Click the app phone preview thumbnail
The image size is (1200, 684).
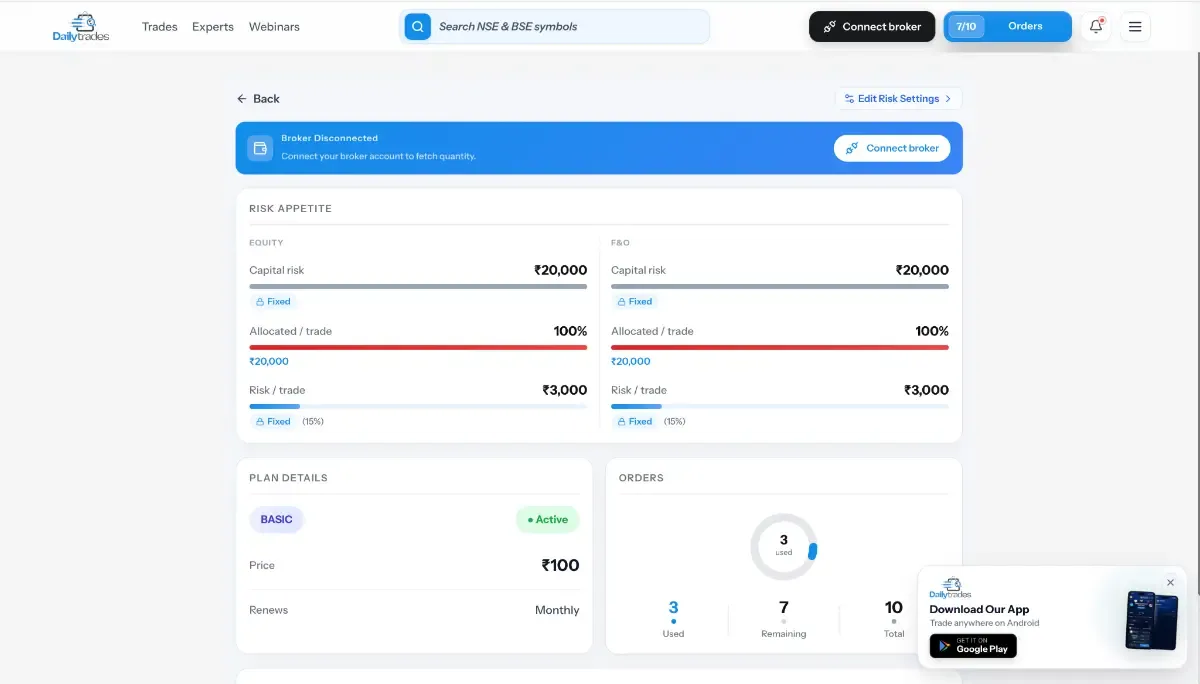[1152, 620]
